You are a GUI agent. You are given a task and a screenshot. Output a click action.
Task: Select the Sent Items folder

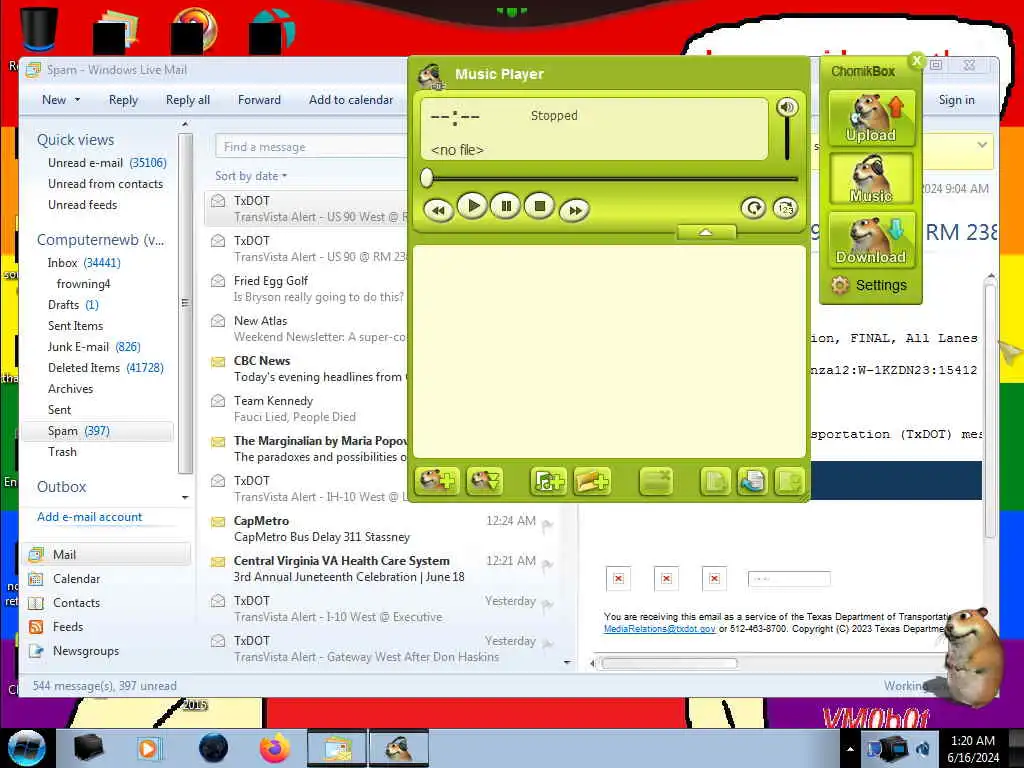click(75, 325)
